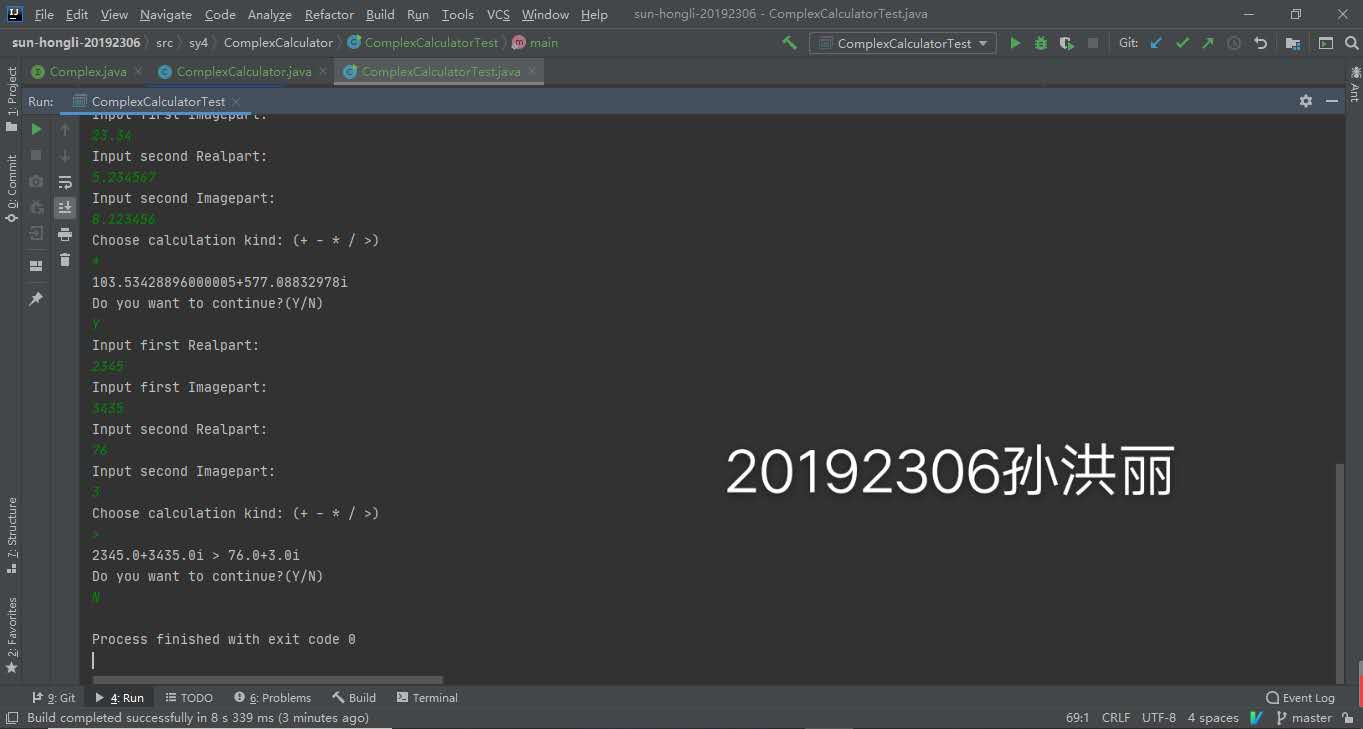Click the sy4 breadcrumb
1363x729 pixels.
(198, 43)
